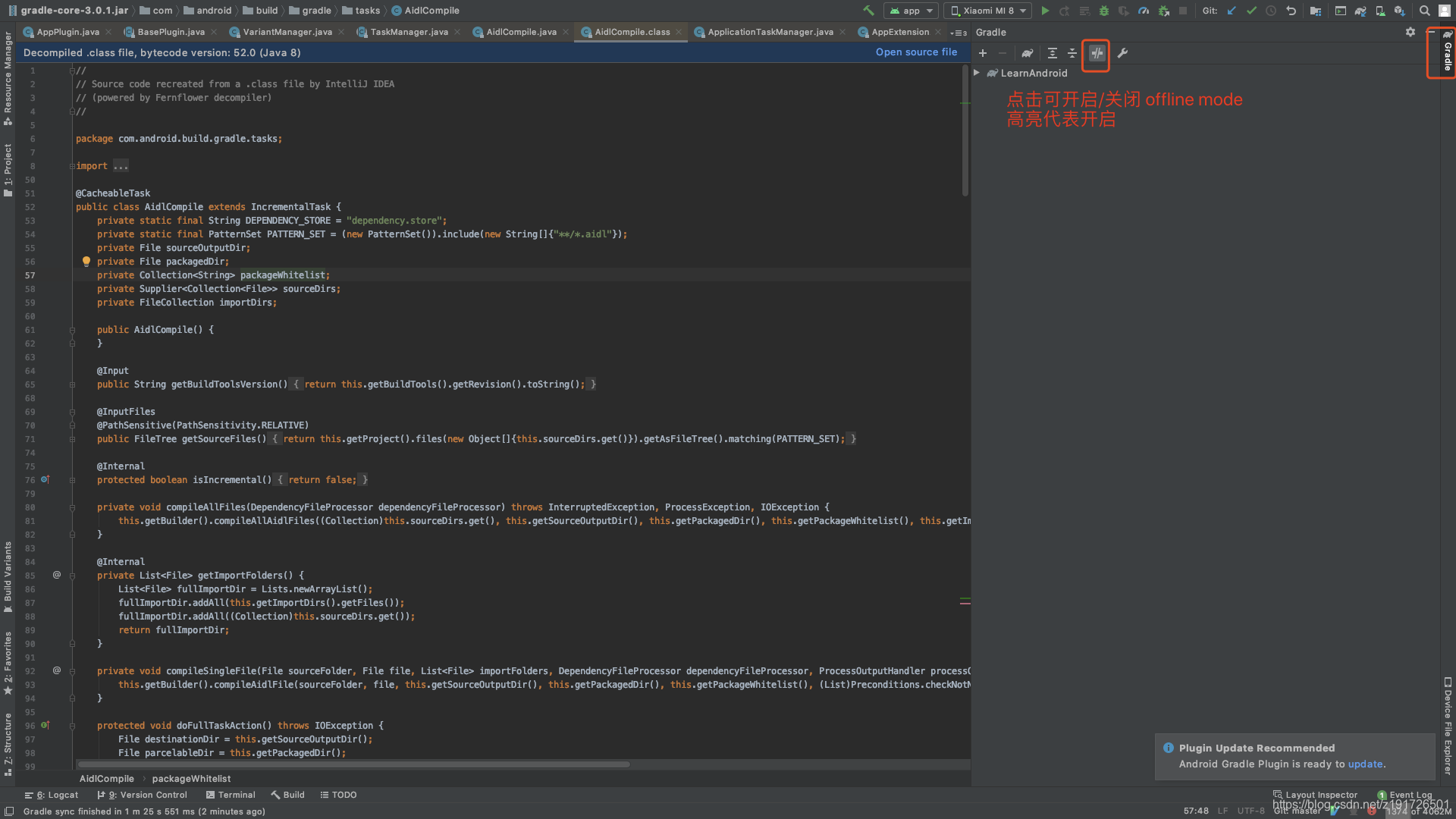Click the update link in plugin notification

1365,764
